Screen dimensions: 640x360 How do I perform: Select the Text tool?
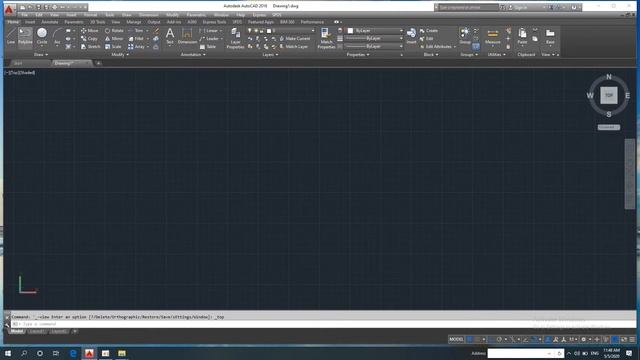[x=170, y=36]
